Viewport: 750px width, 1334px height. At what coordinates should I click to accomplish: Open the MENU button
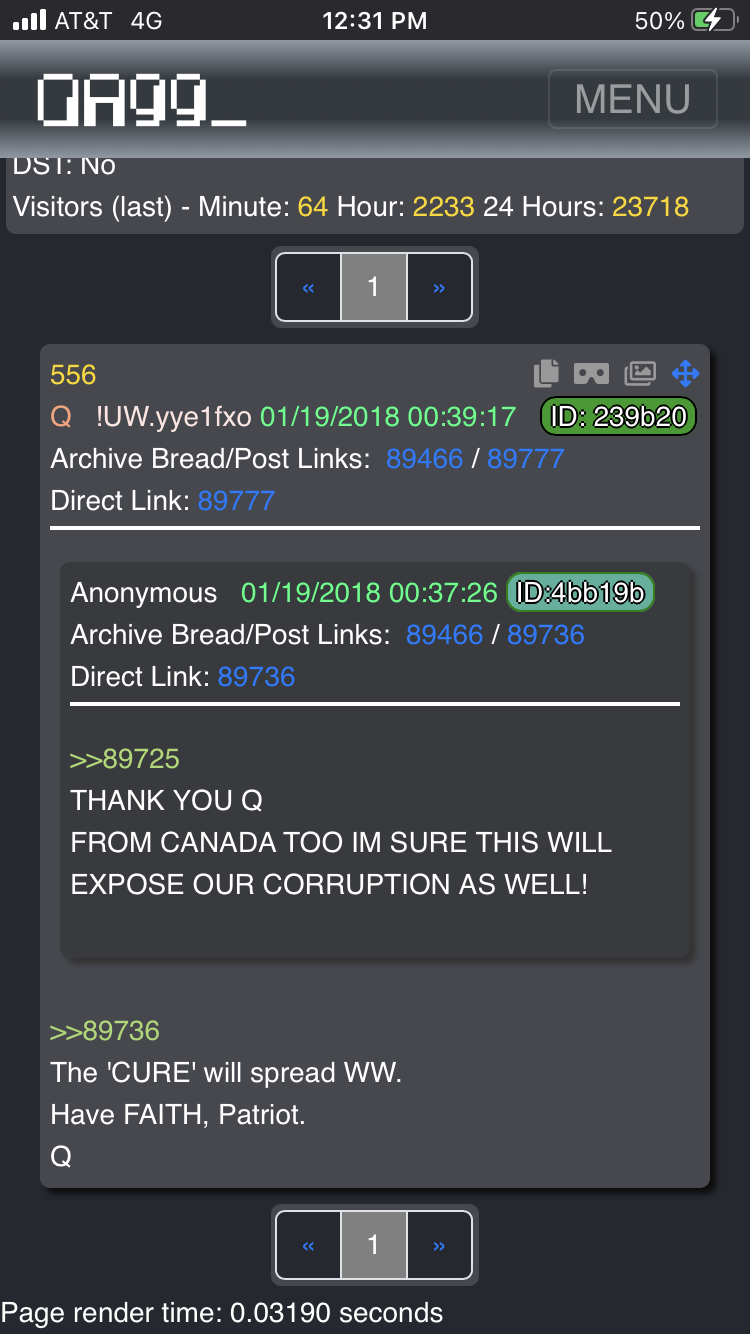click(633, 99)
